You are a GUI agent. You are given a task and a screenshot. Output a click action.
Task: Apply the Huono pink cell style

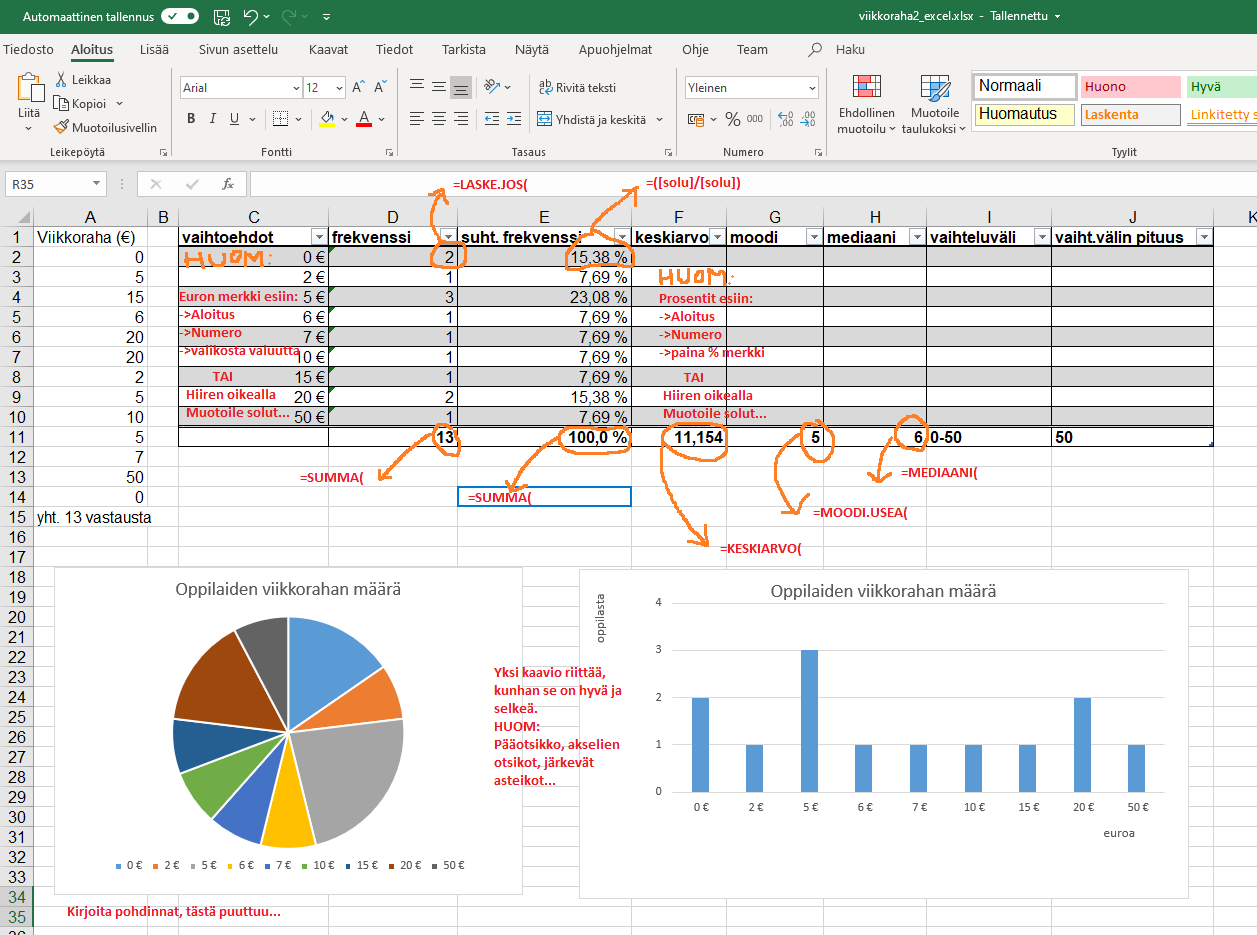pos(1129,87)
